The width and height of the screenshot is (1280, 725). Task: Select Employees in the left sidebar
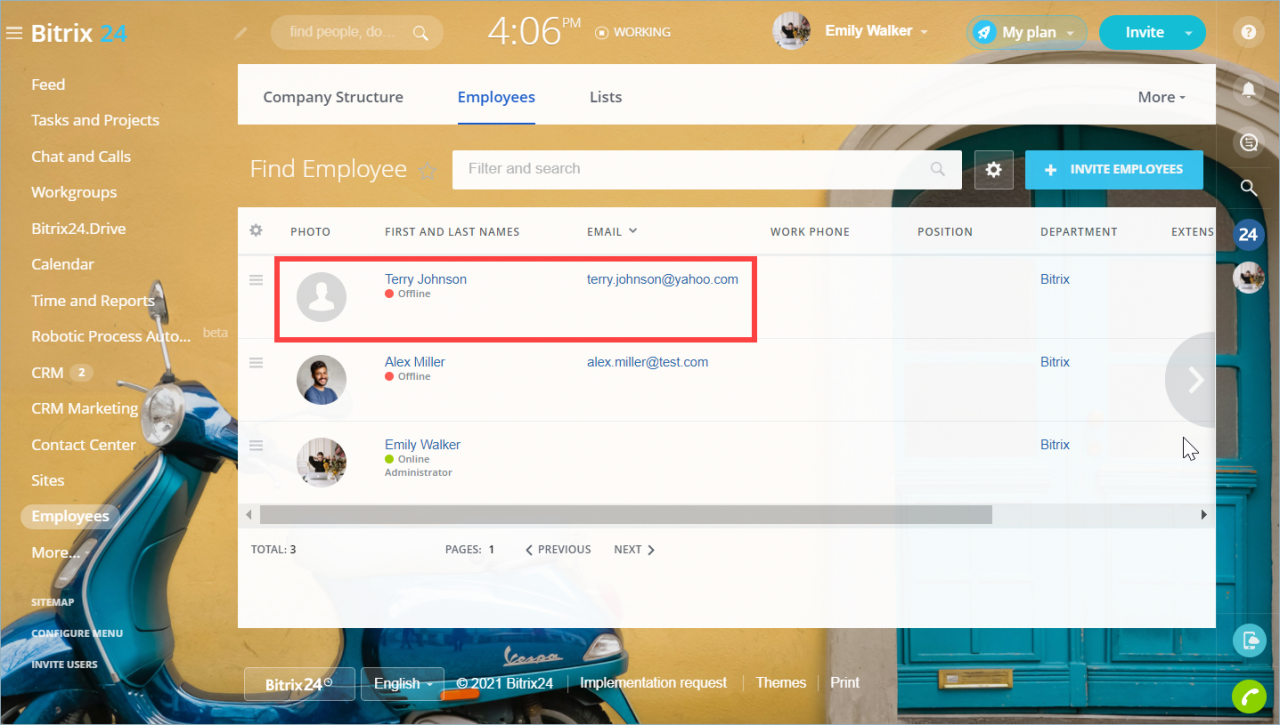(x=70, y=516)
